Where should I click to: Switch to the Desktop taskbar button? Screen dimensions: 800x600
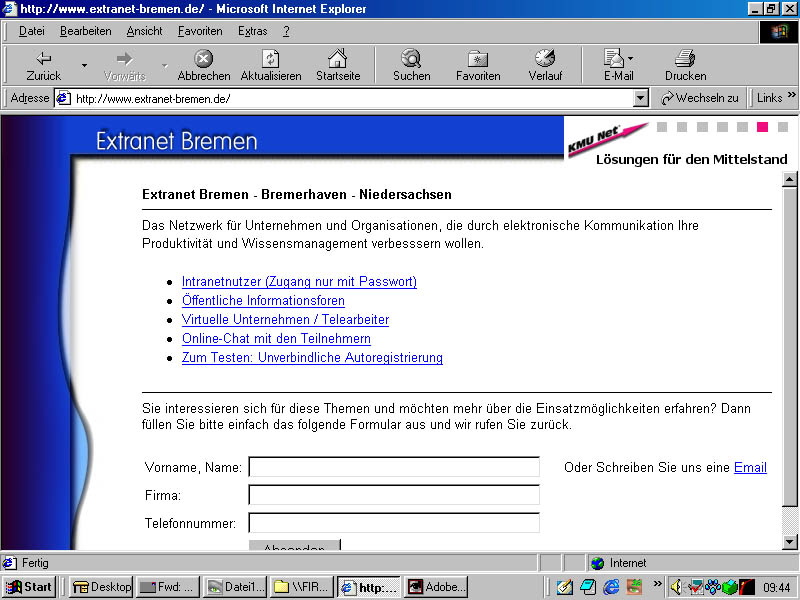[102, 587]
